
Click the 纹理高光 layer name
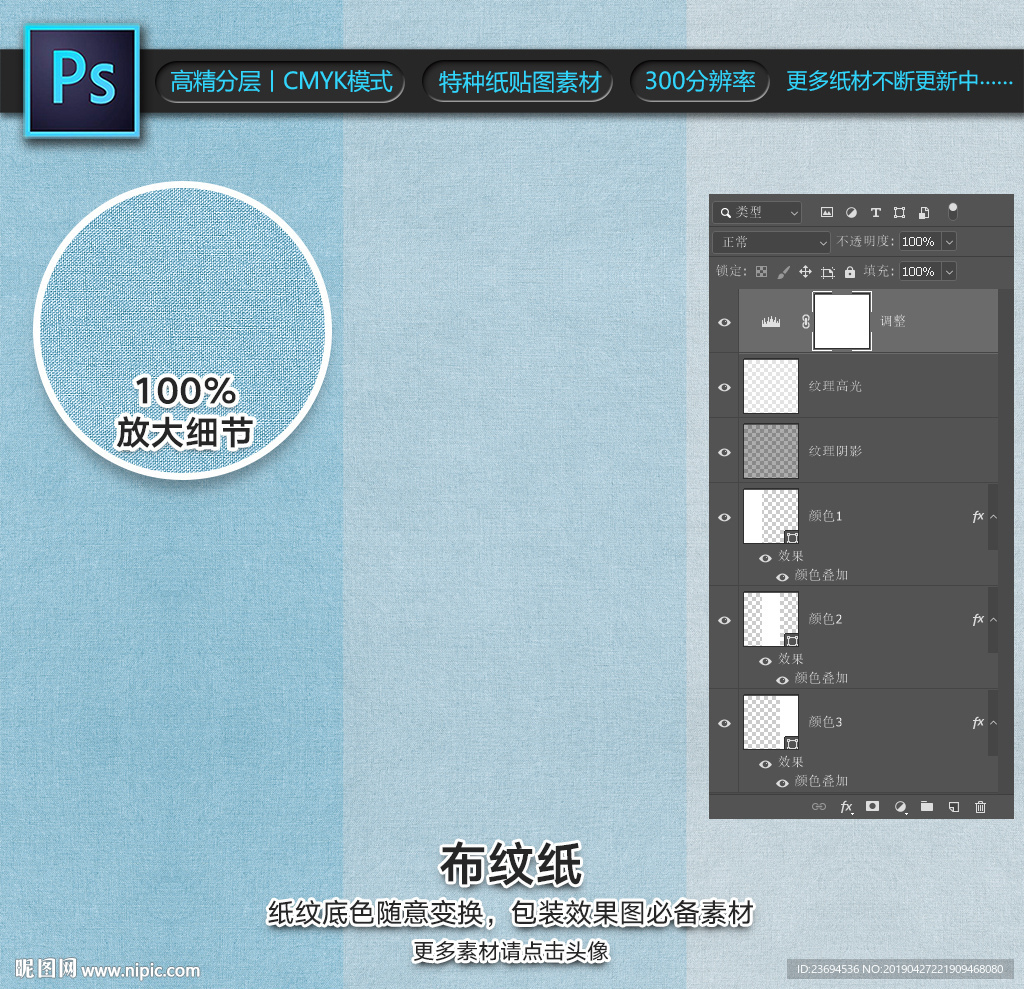point(835,386)
